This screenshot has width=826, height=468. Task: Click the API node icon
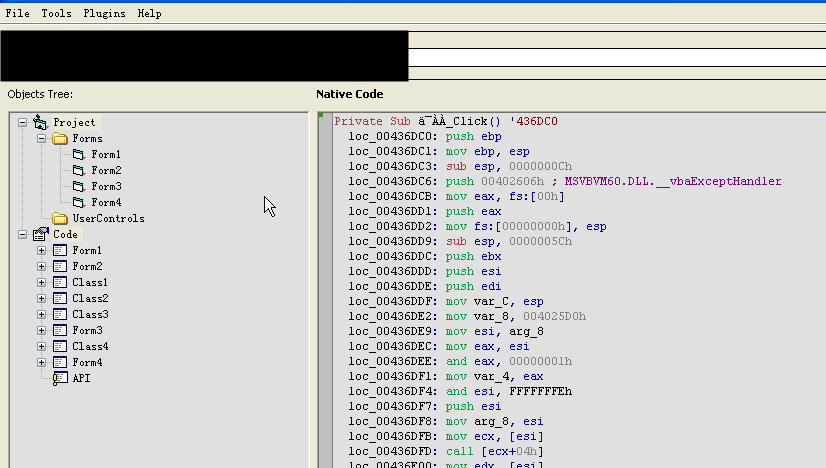(x=60, y=378)
